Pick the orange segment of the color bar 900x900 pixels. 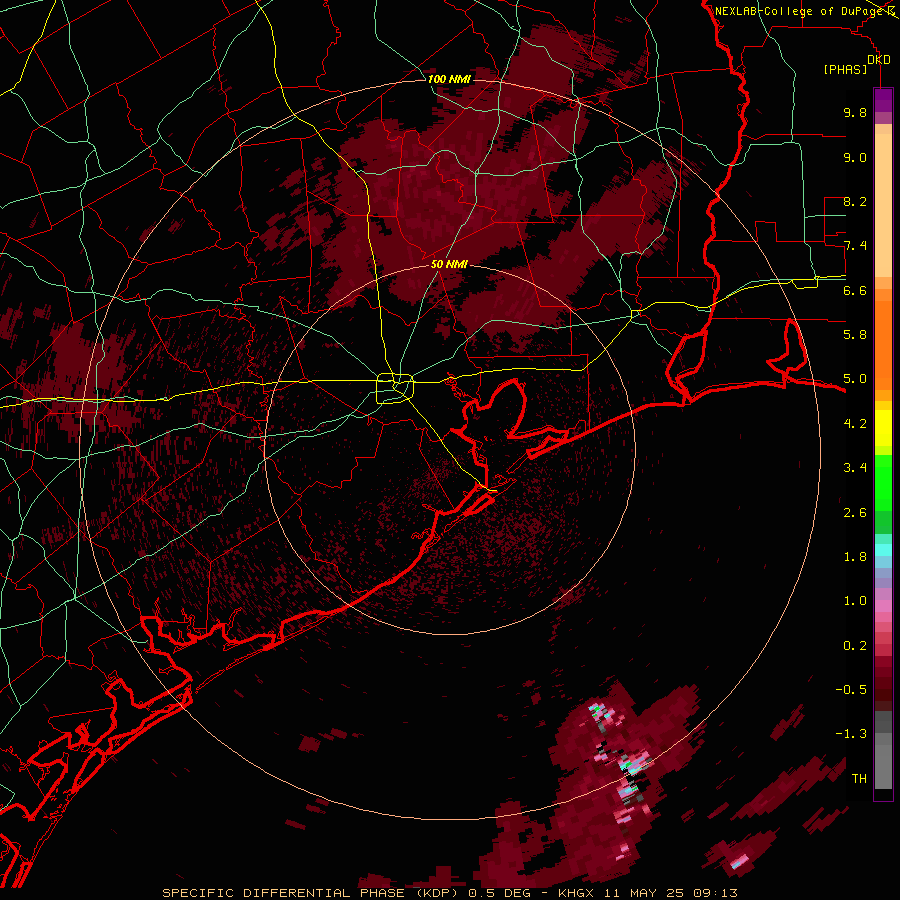tap(883, 344)
